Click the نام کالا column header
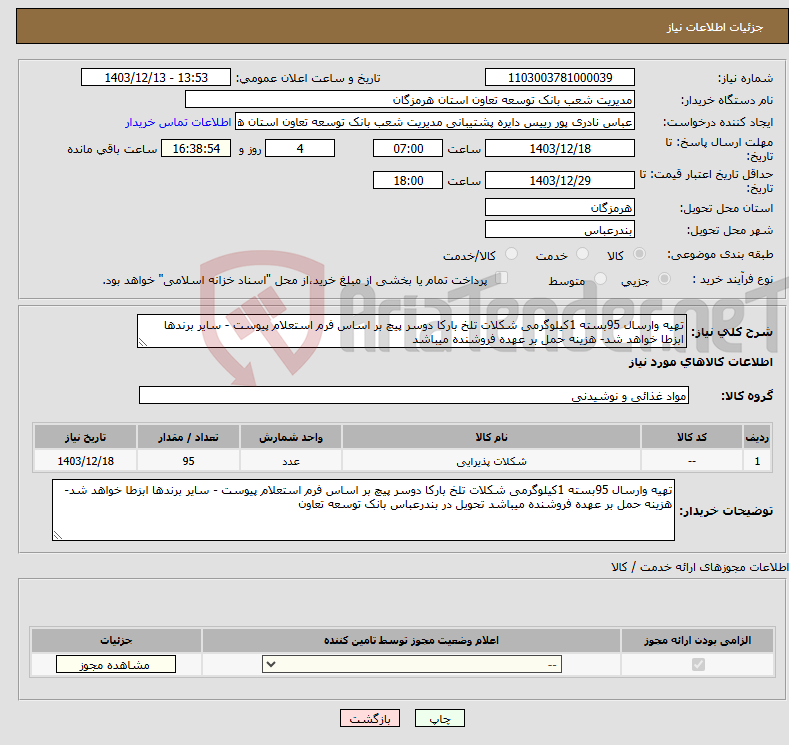Viewport: 789px width, 745px height. coord(491,437)
